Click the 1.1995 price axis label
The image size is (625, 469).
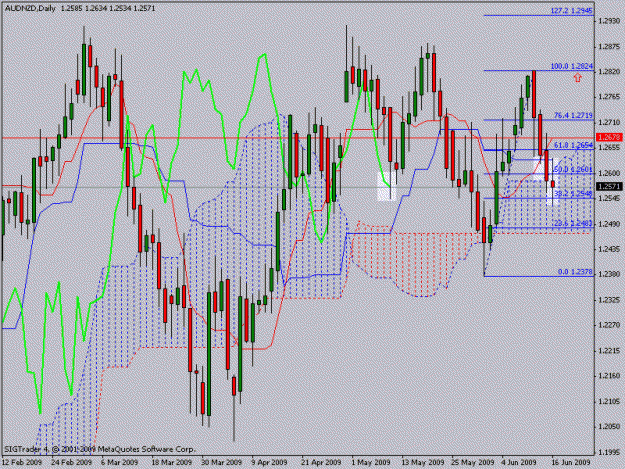tap(609, 452)
